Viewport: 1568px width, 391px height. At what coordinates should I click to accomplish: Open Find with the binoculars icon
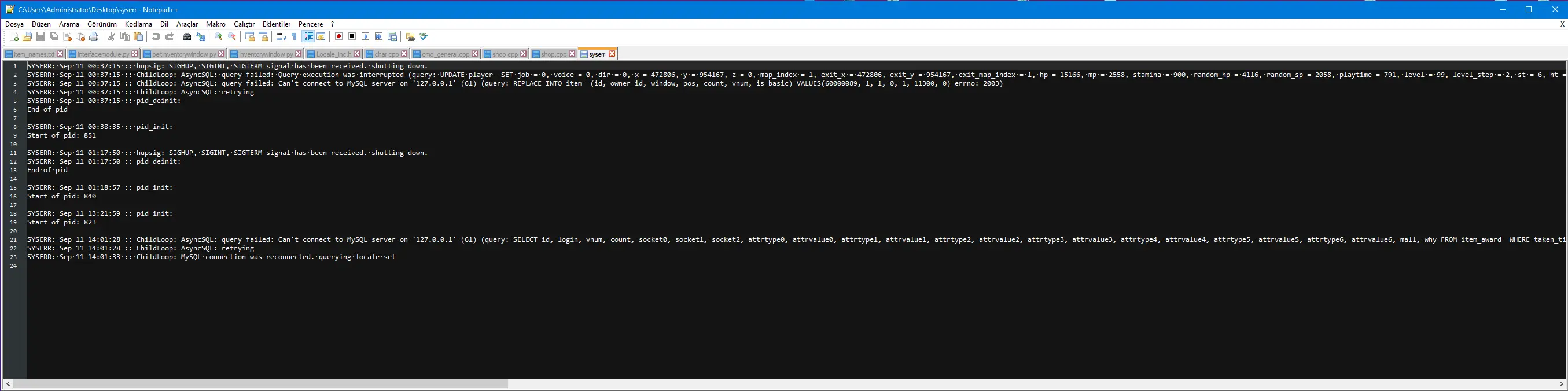(187, 37)
